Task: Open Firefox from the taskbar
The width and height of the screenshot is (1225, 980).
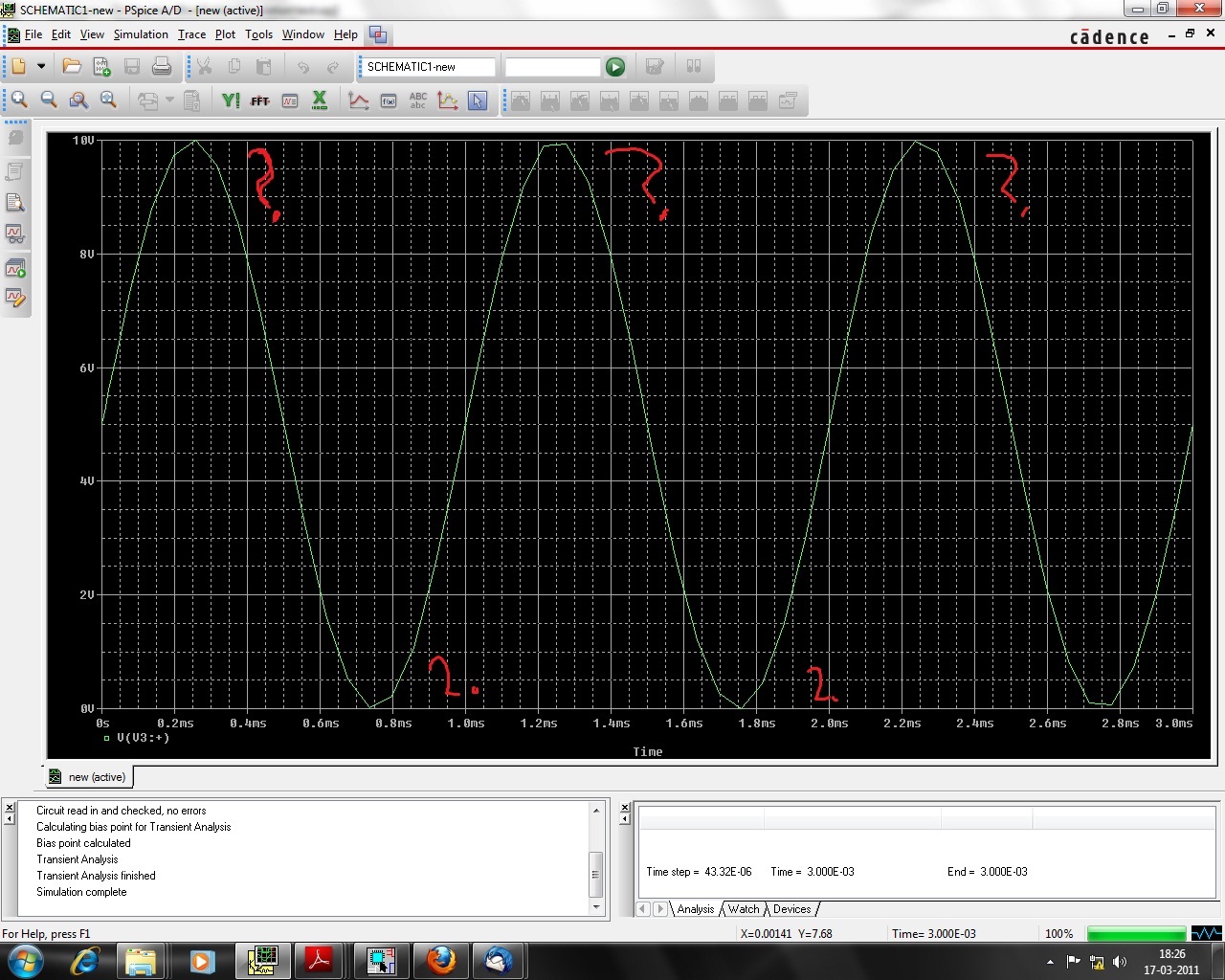Action: point(441,960)
